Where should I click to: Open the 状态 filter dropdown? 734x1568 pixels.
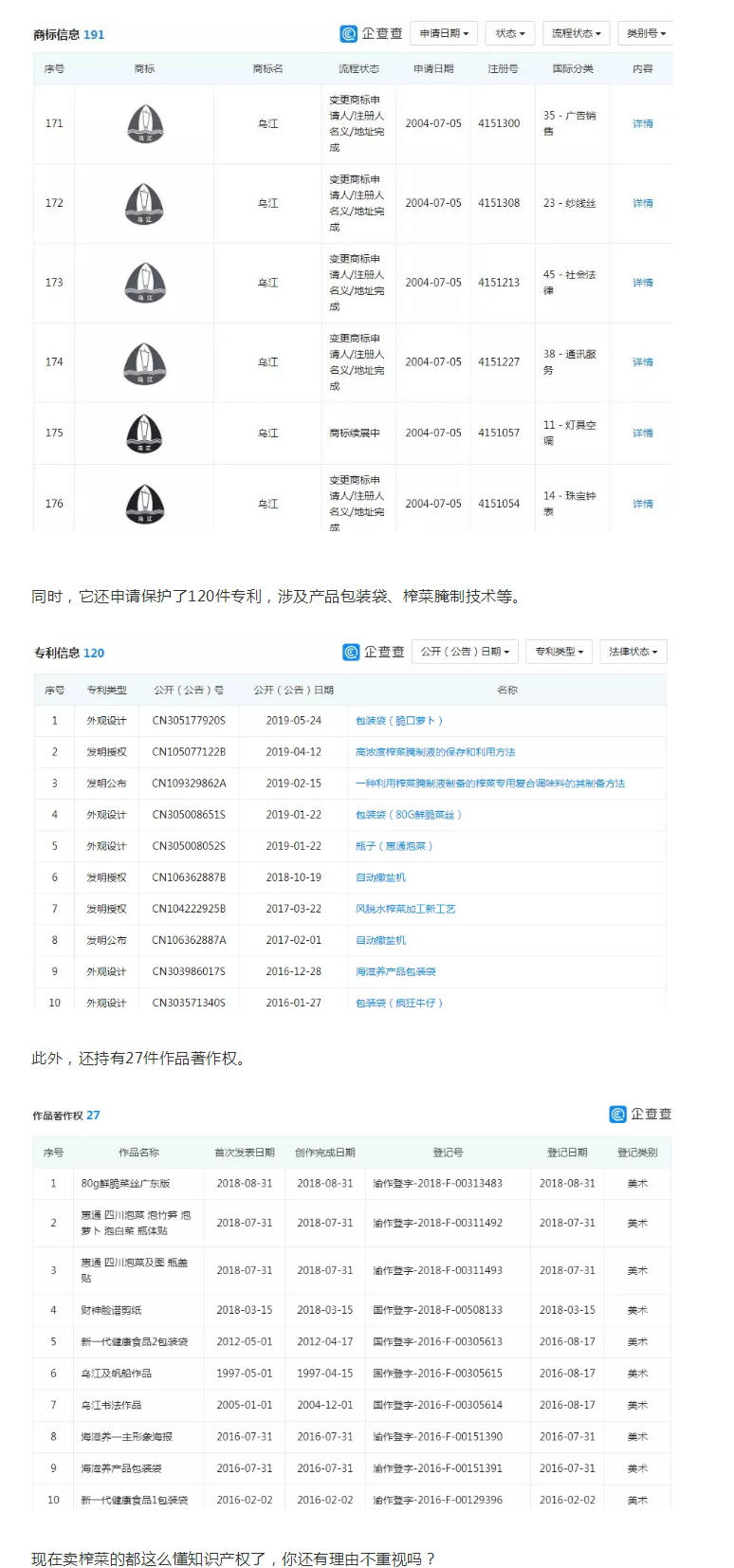pos(510,33)
